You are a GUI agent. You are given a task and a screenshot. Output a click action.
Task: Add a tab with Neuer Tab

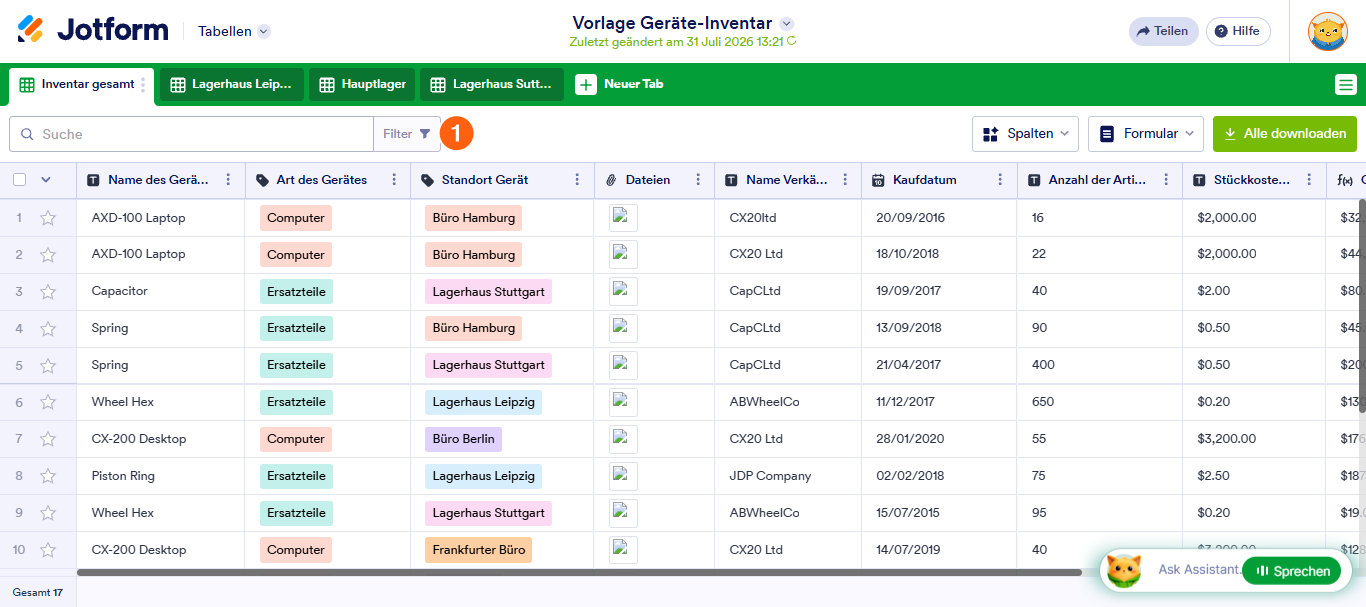click(x=620, y=85)
